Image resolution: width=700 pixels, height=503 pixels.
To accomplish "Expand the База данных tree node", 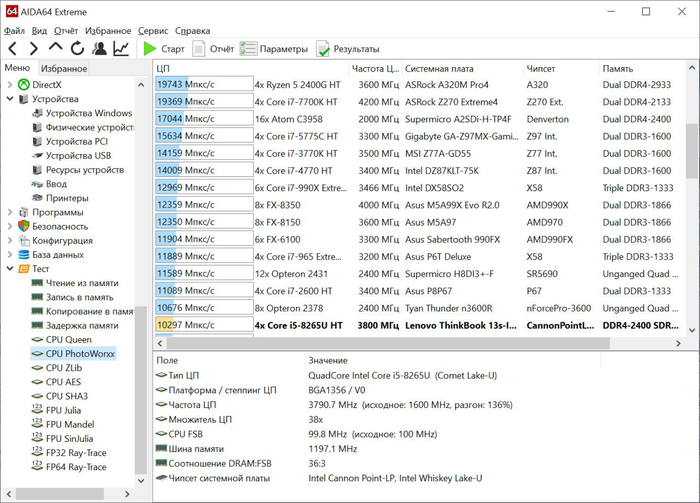I will click(x=10, y=255).
